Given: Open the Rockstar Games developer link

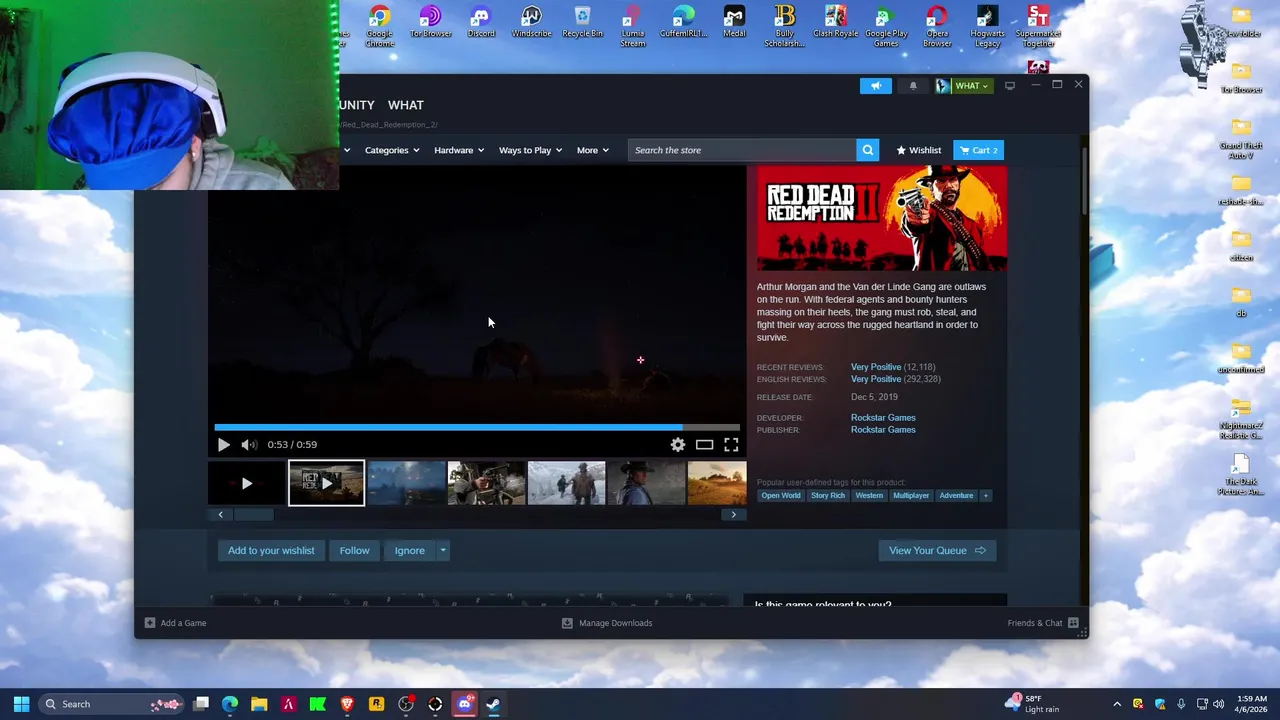Looking at the screenshot, I should [x=883, y=418].
